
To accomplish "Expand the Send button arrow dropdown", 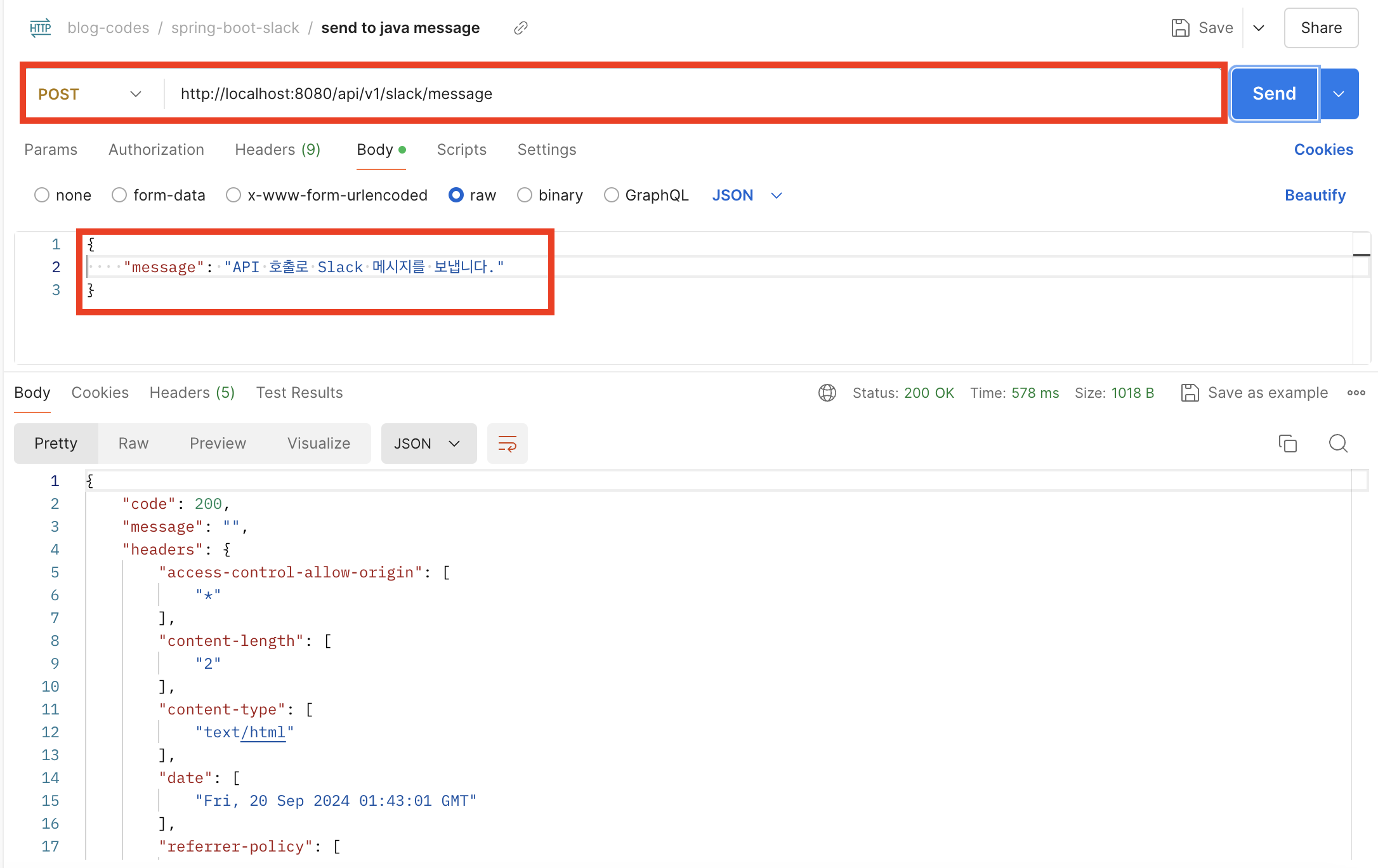I will click(1339, 94).
